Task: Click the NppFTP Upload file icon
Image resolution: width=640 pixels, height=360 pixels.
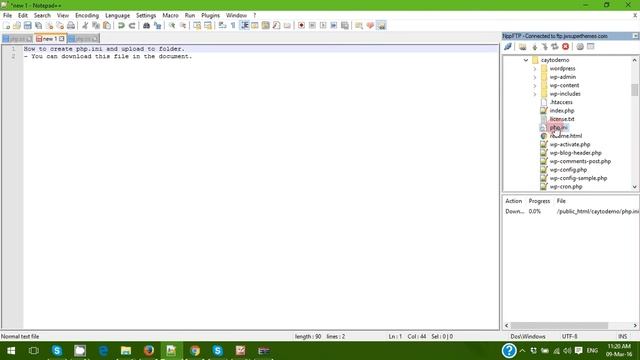Action: [544, 47]
